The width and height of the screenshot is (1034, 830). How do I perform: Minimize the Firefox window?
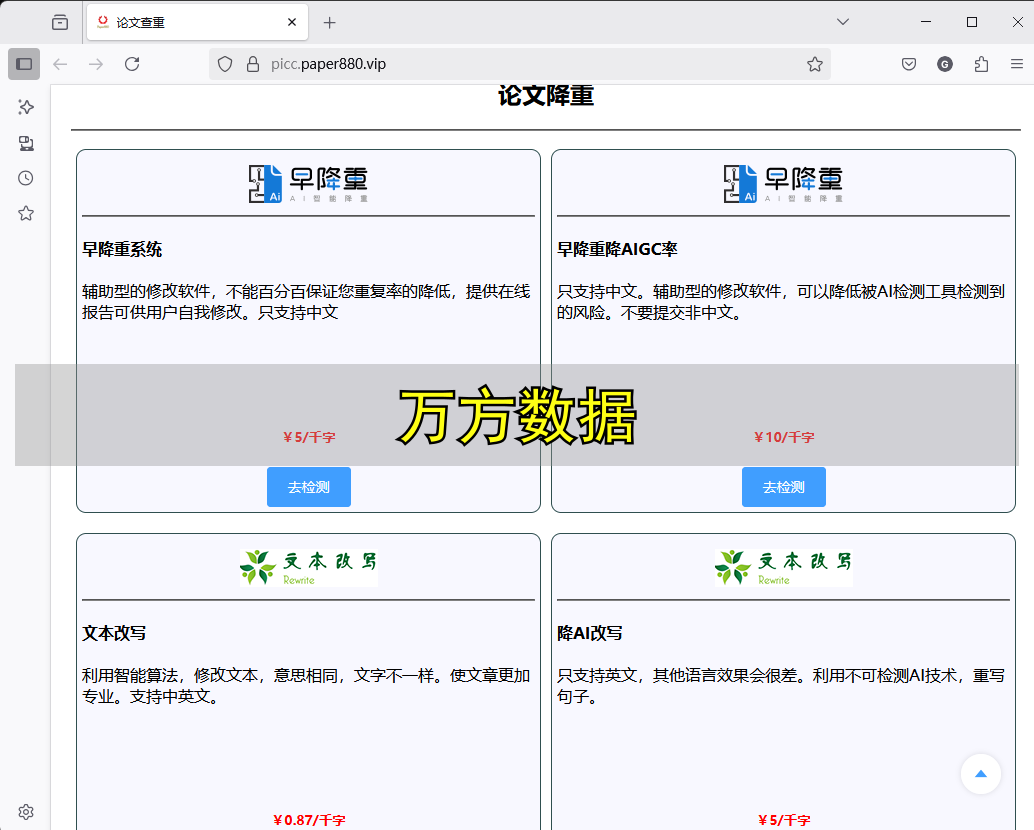pyautogui.click(x=926, y=22)
